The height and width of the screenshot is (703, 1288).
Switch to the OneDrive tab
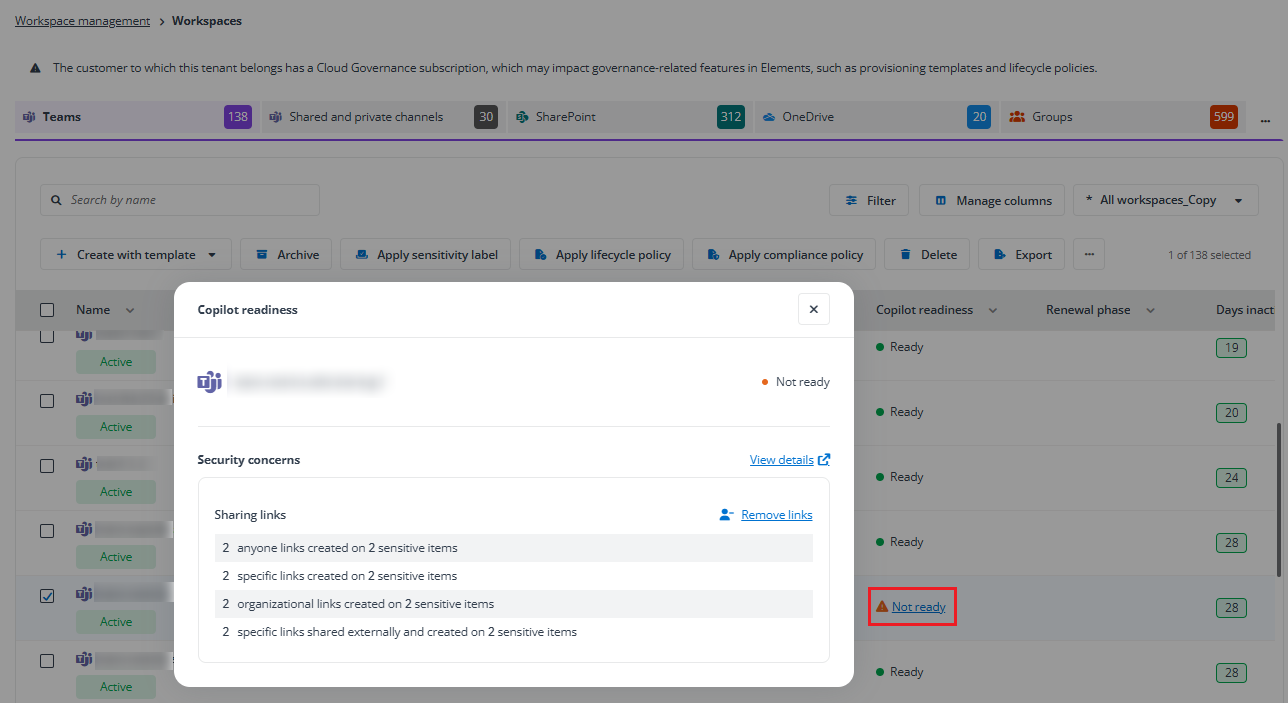coord(808,117)
